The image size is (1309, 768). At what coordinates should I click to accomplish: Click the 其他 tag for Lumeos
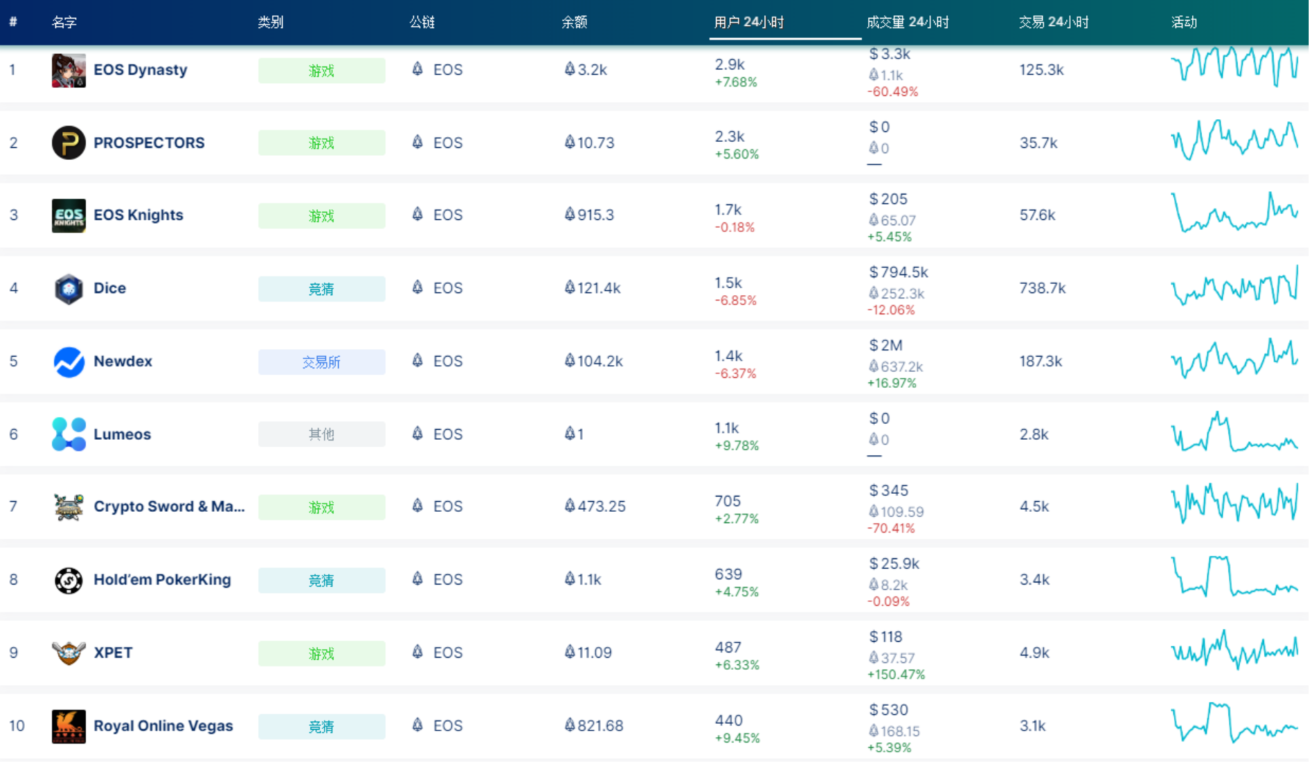[x=322, y=434]
